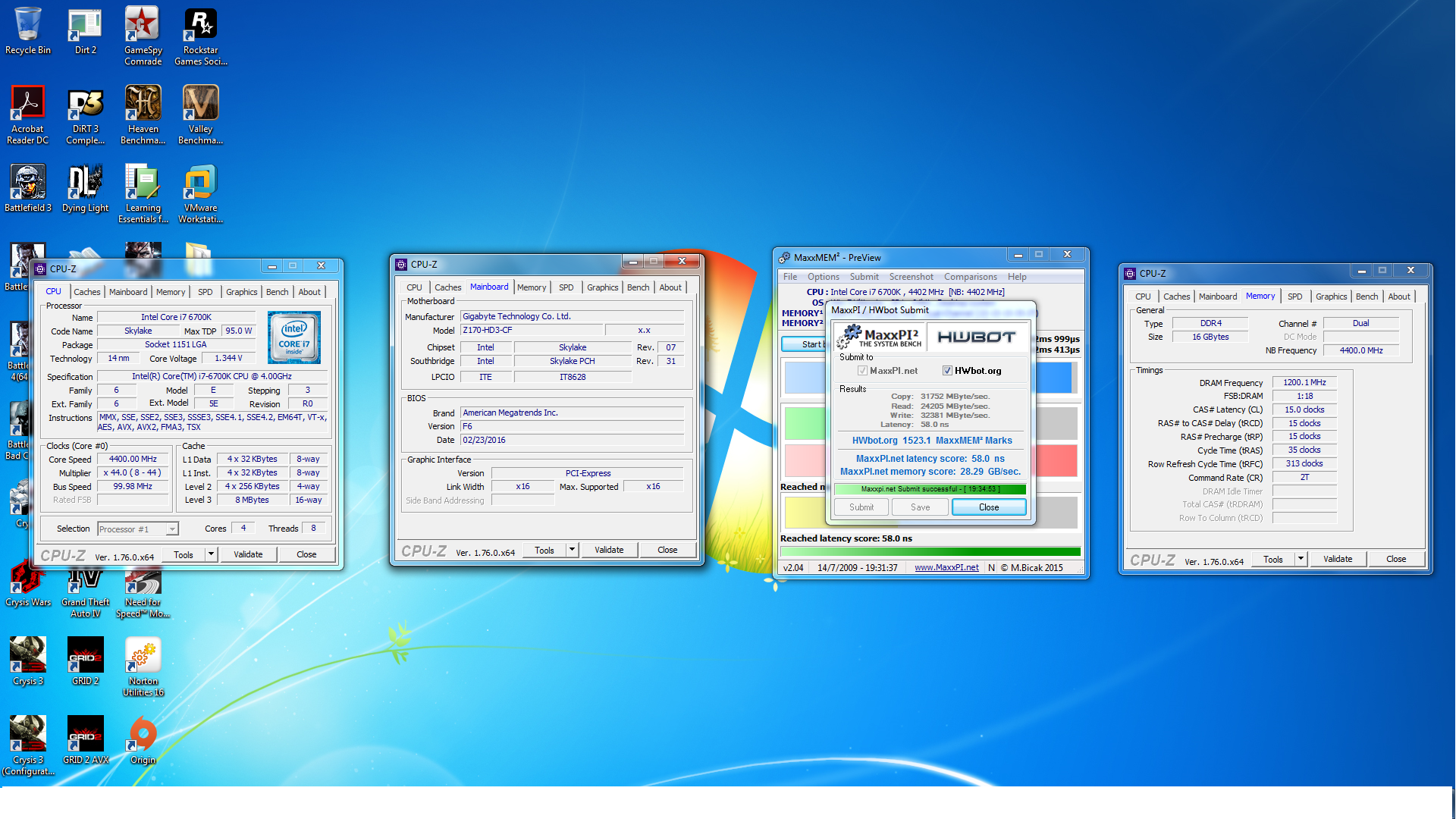The image size is (1456, 819).
Task: Launch VMware Workstation icon
Action: (x=200, y=193)
